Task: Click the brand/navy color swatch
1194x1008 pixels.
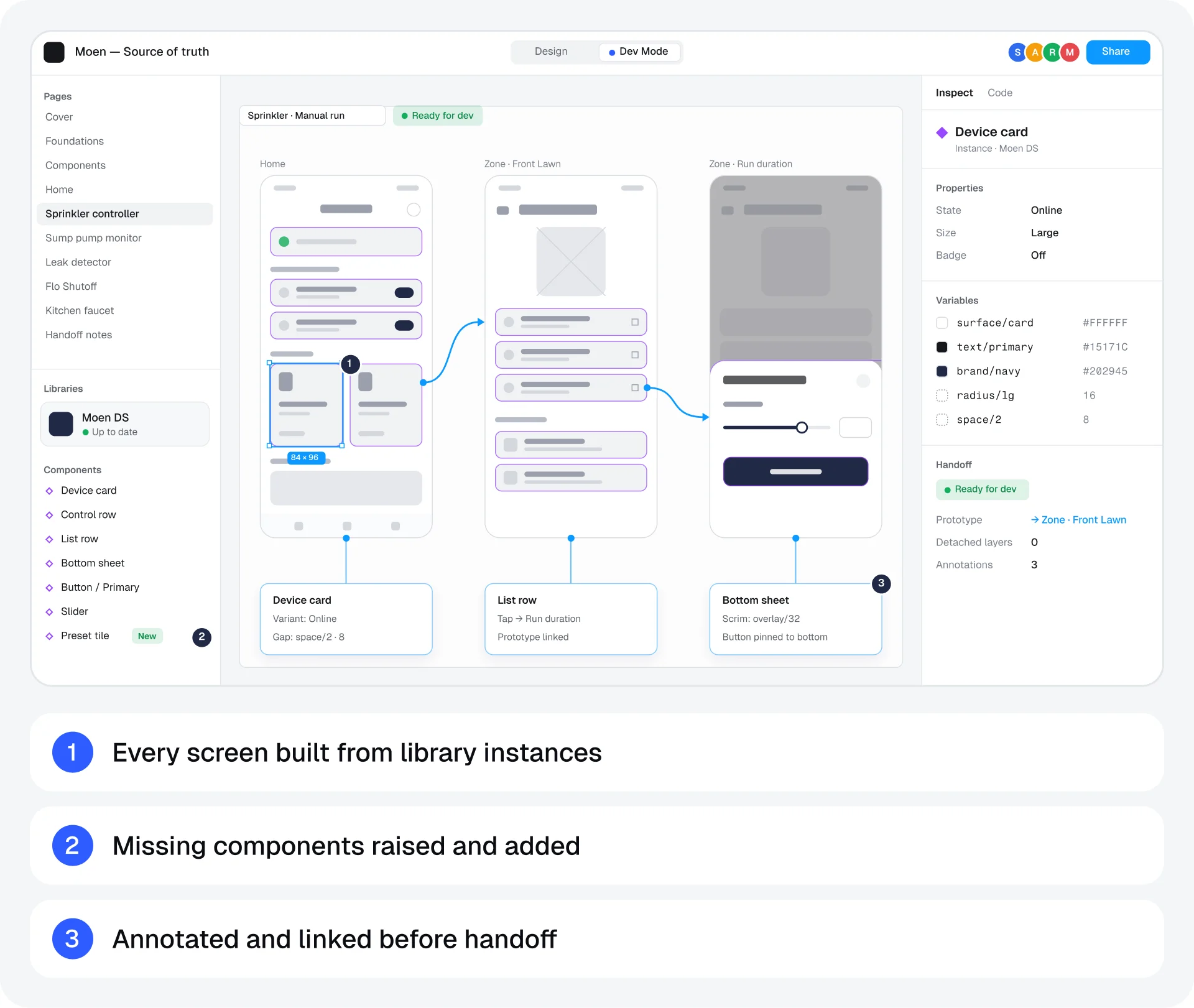Action: (942, 371)
